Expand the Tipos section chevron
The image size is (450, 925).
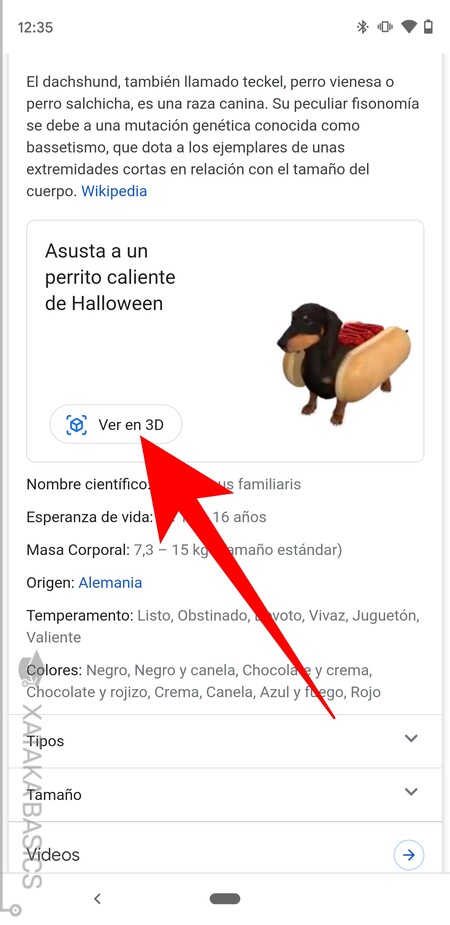point(411,739)
